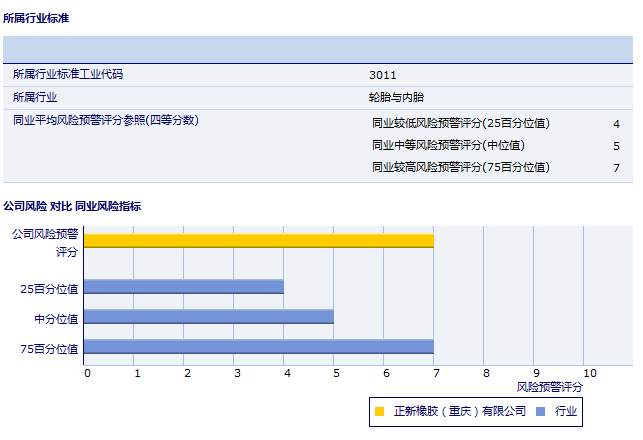Click the industry name 轮胎与内胎

pos(396,97)
